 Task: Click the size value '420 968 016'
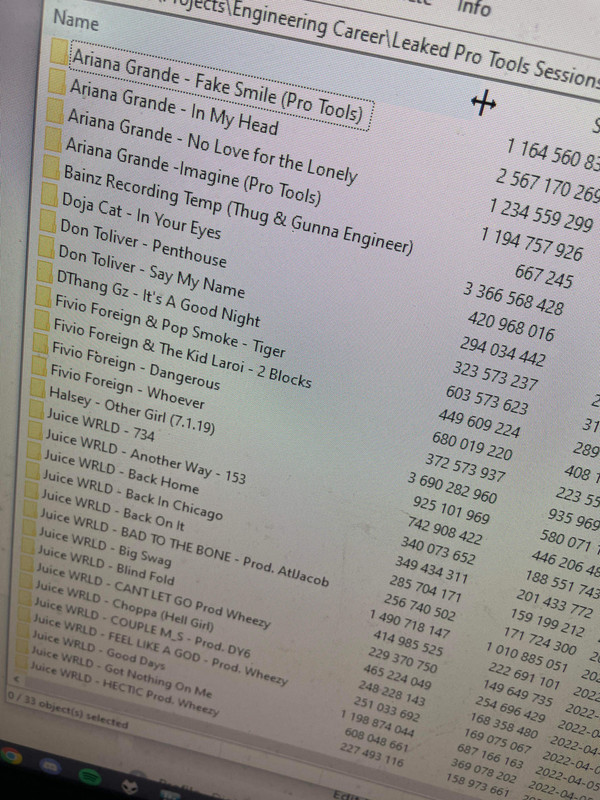(x=511, y=327)
